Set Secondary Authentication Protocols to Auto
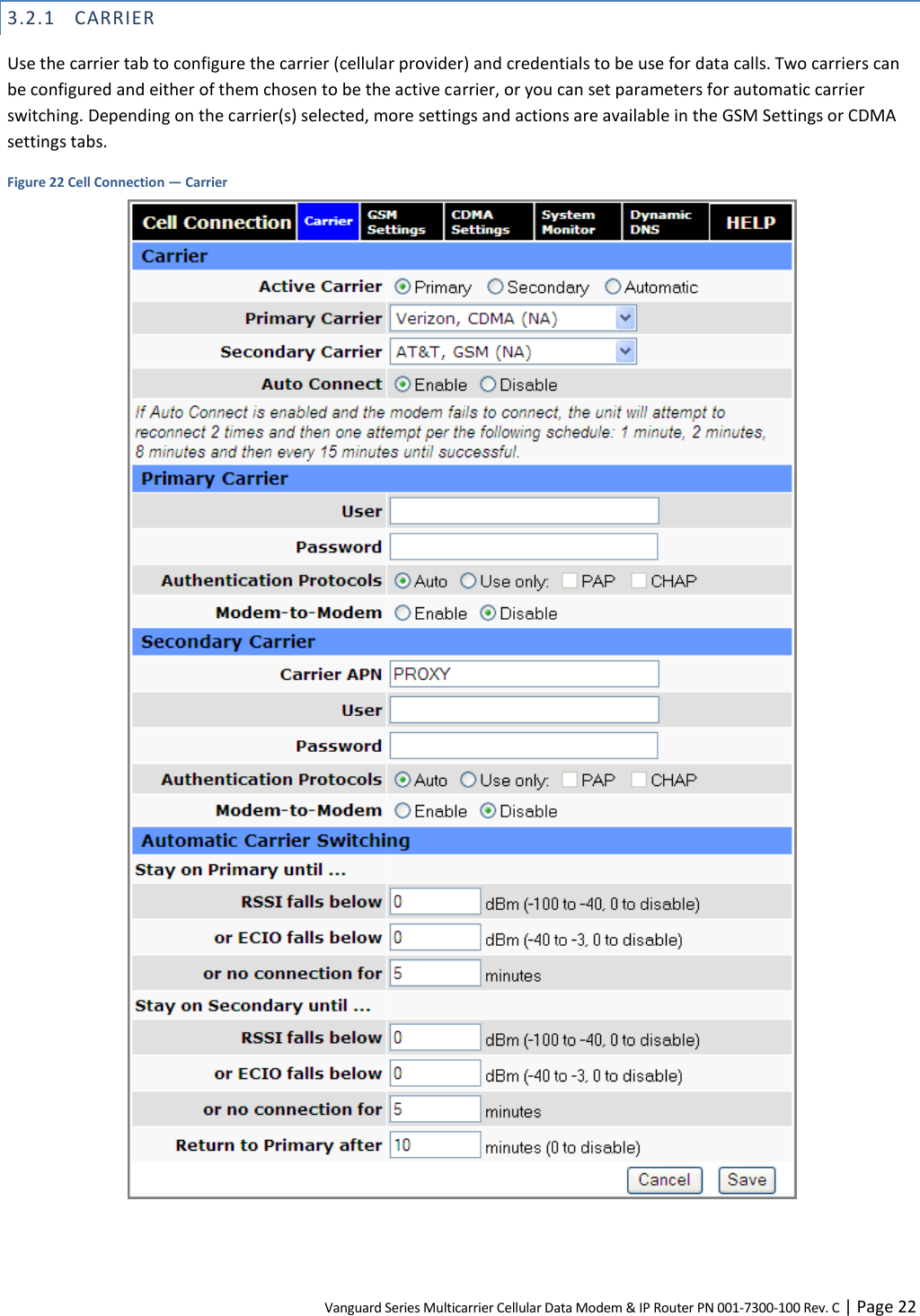 pos(402,780)
